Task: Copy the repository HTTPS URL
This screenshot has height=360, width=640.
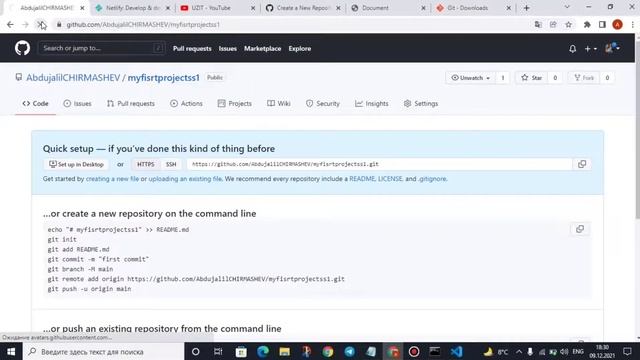Action: [x=582, y=164]
